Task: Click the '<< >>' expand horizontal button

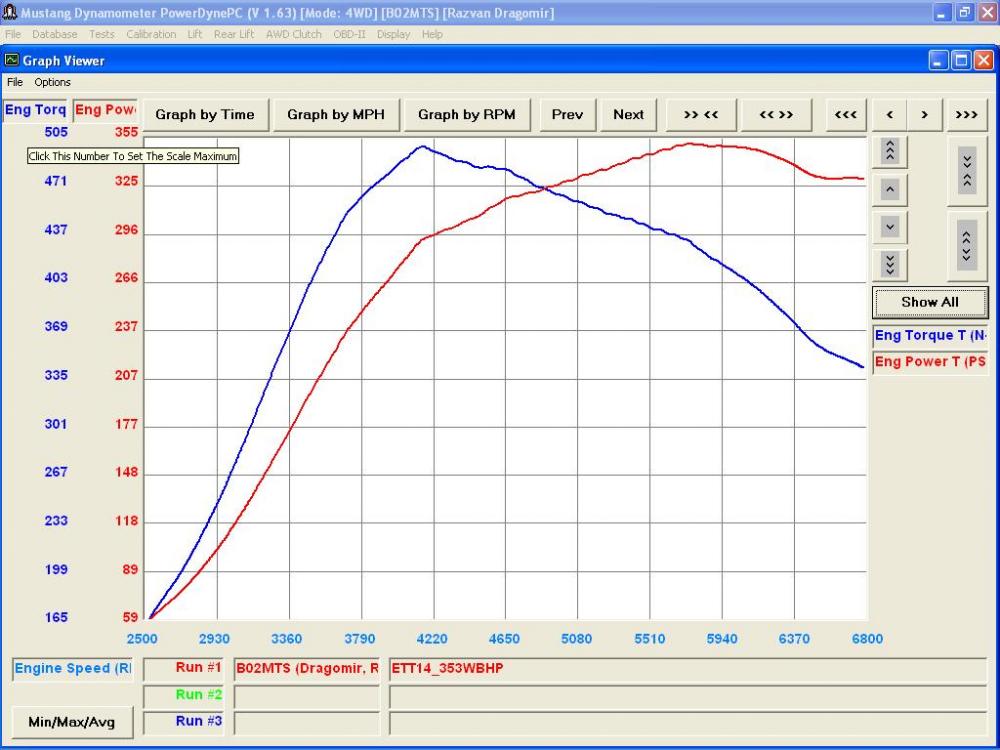Action: point(776,115)
